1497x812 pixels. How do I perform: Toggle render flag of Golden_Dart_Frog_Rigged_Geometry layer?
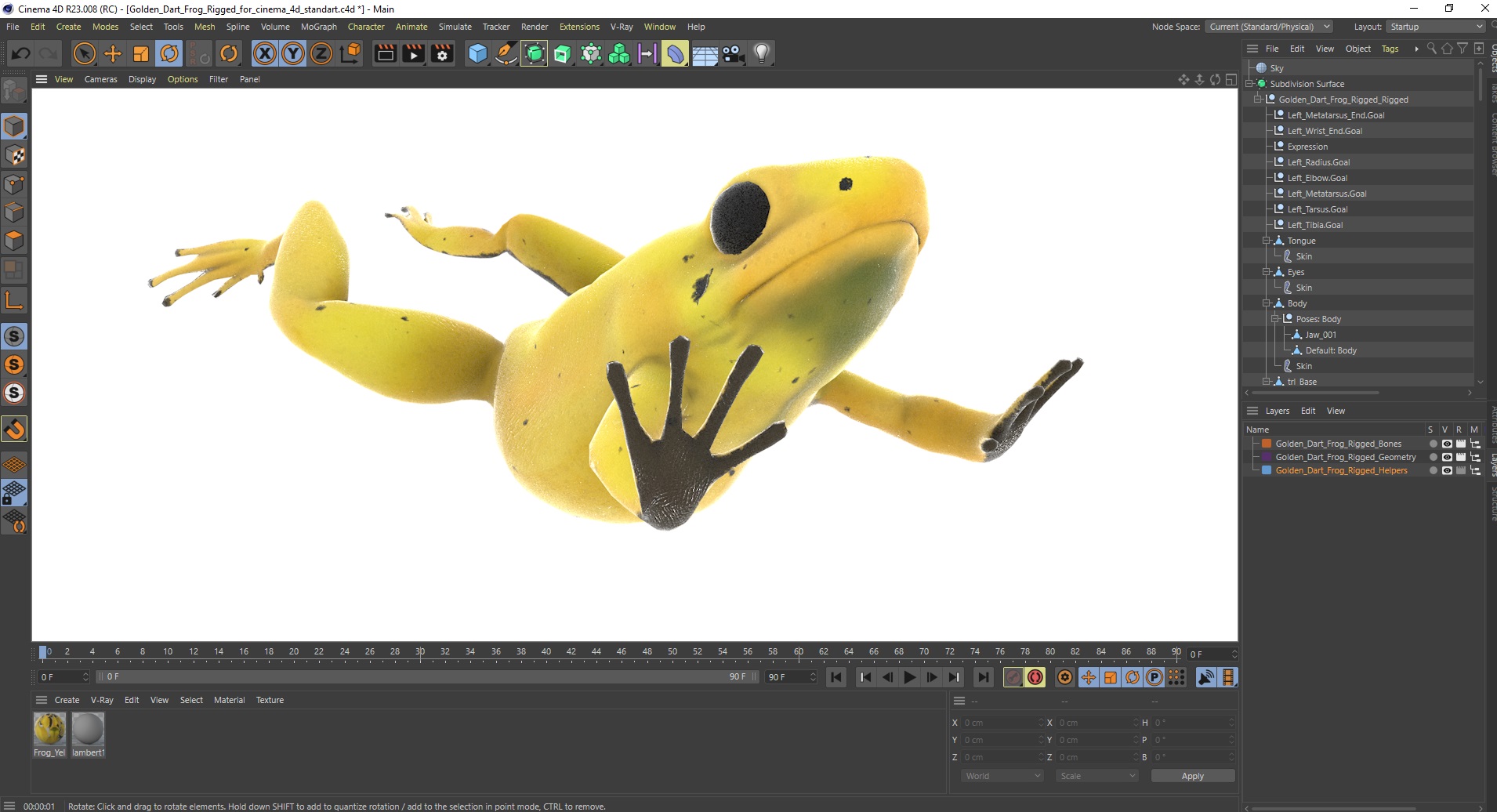click(1461, 457)
